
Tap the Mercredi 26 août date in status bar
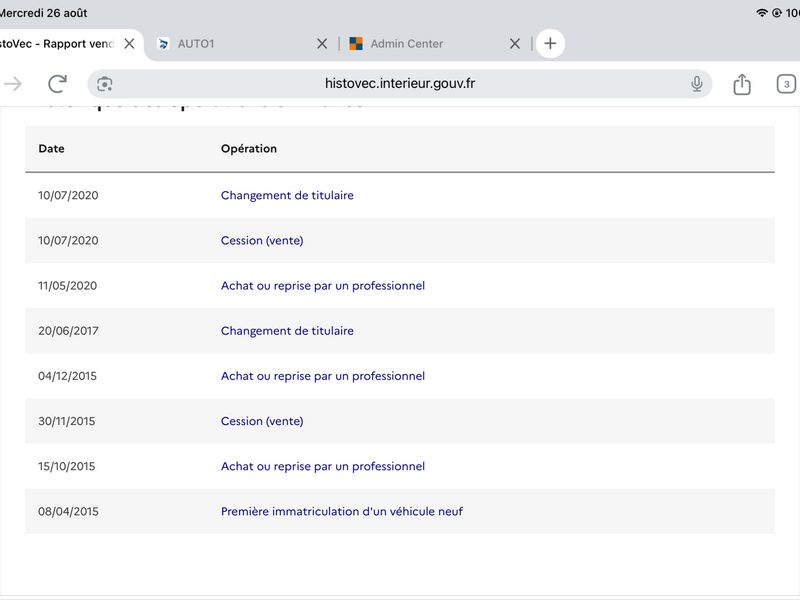43,13
